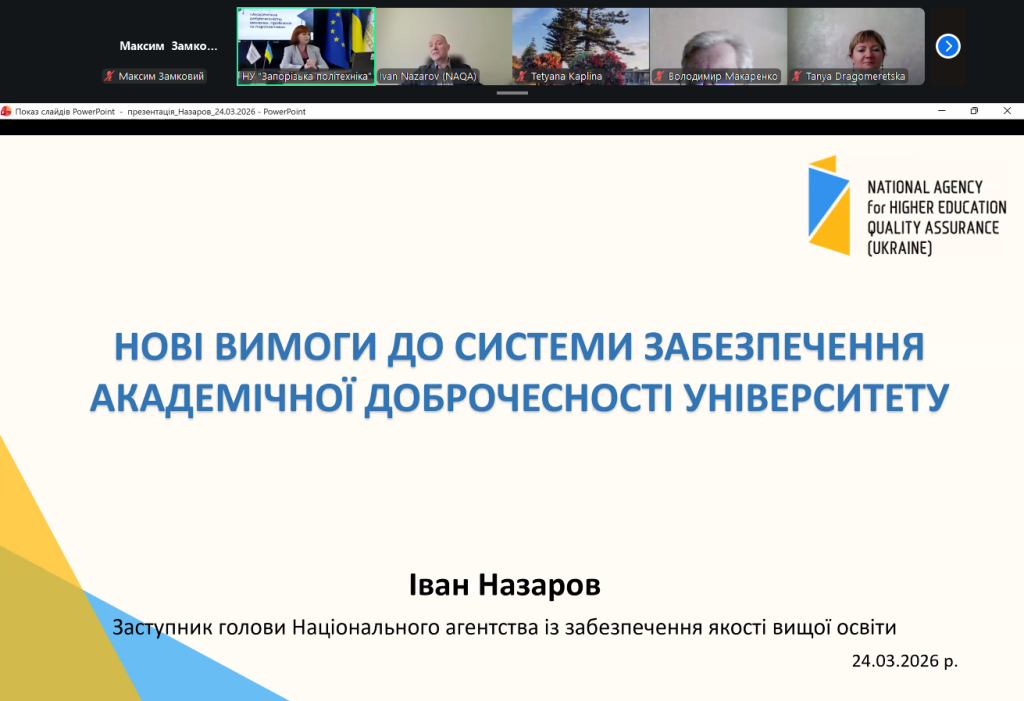Click the PowerPoint icon in the title bar

coord(6,111)
